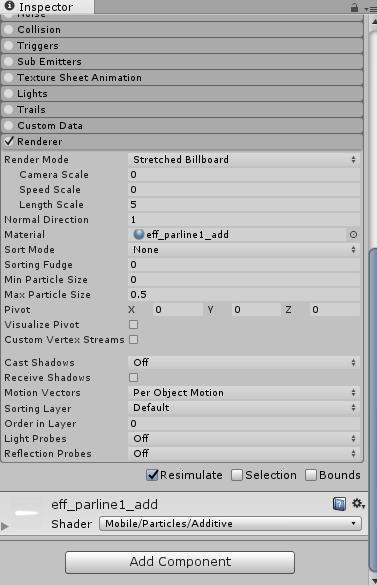Screen dimensions: 377x585
Task: Click the scrollbar up arrow
Action: pyautogui.click(x=374, y=22)
